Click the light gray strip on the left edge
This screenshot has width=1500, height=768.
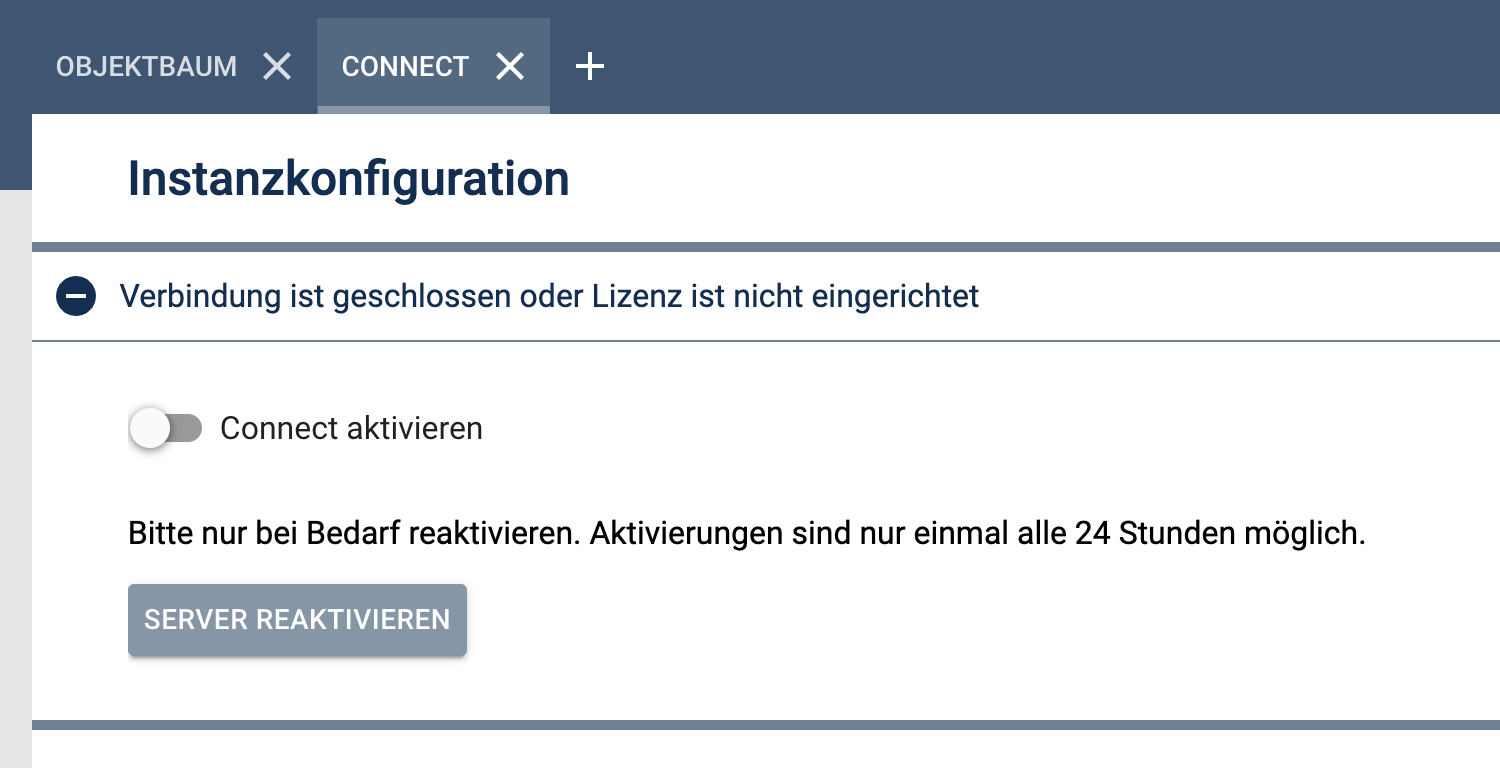point(15,478)
